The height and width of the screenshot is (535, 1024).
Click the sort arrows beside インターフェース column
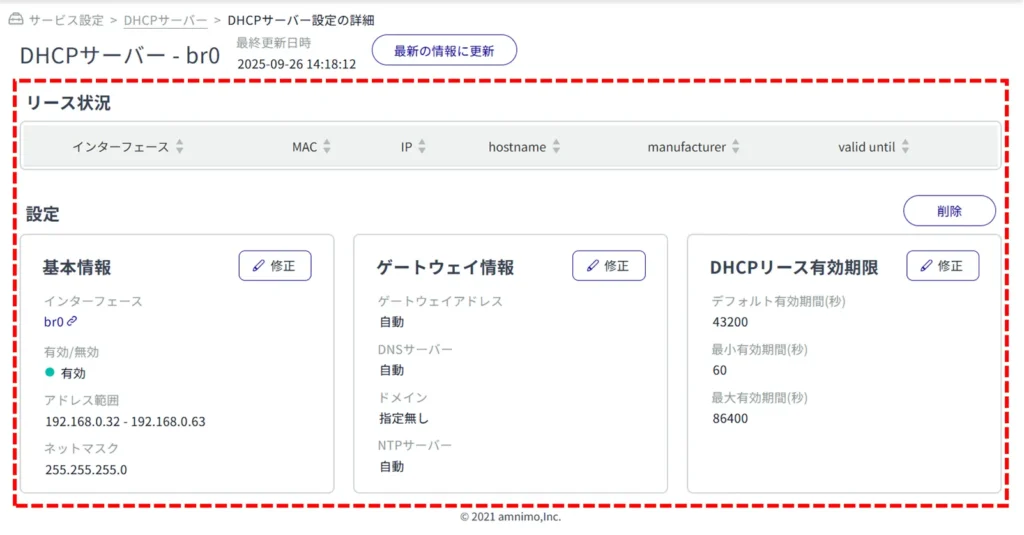180,147
